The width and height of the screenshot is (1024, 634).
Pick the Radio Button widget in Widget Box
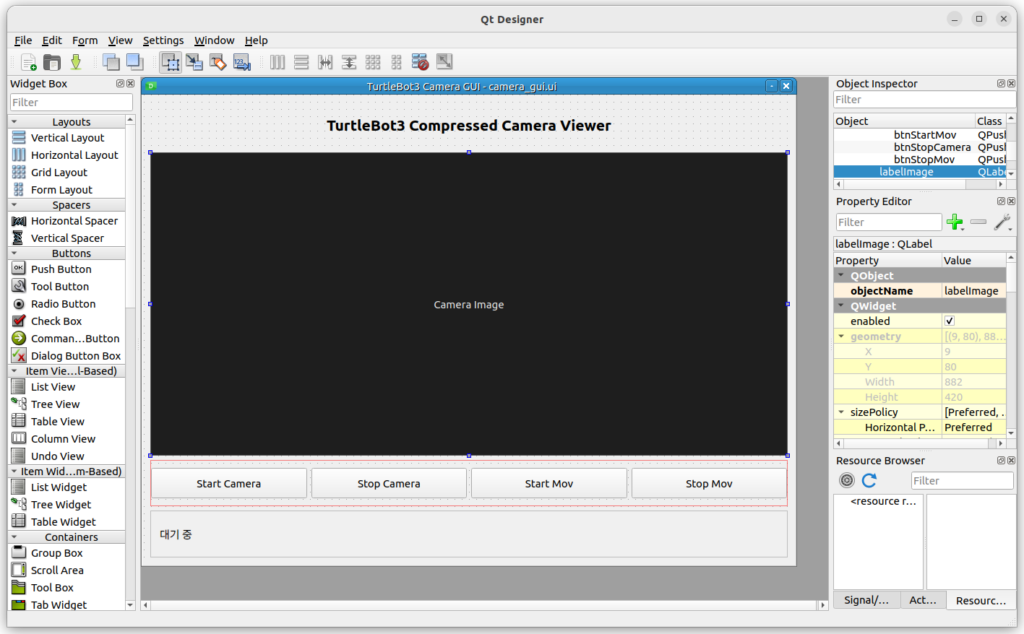point(63,304)
